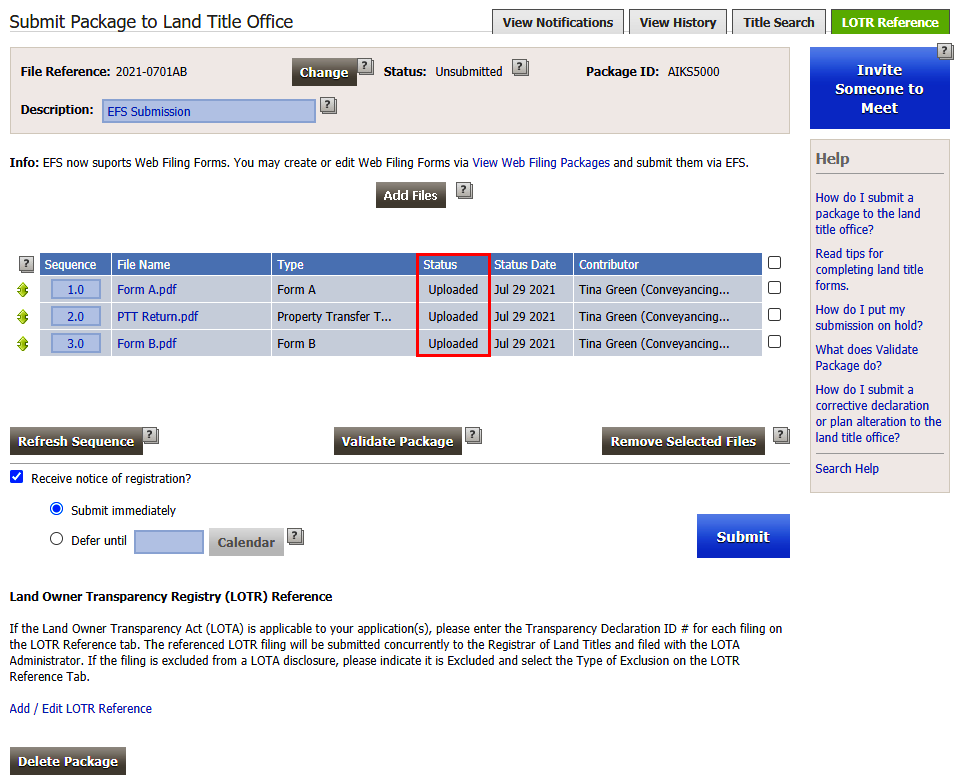Select Submit immediately radio option
This screenshot has height=784, width=962.
click(56, 509)
